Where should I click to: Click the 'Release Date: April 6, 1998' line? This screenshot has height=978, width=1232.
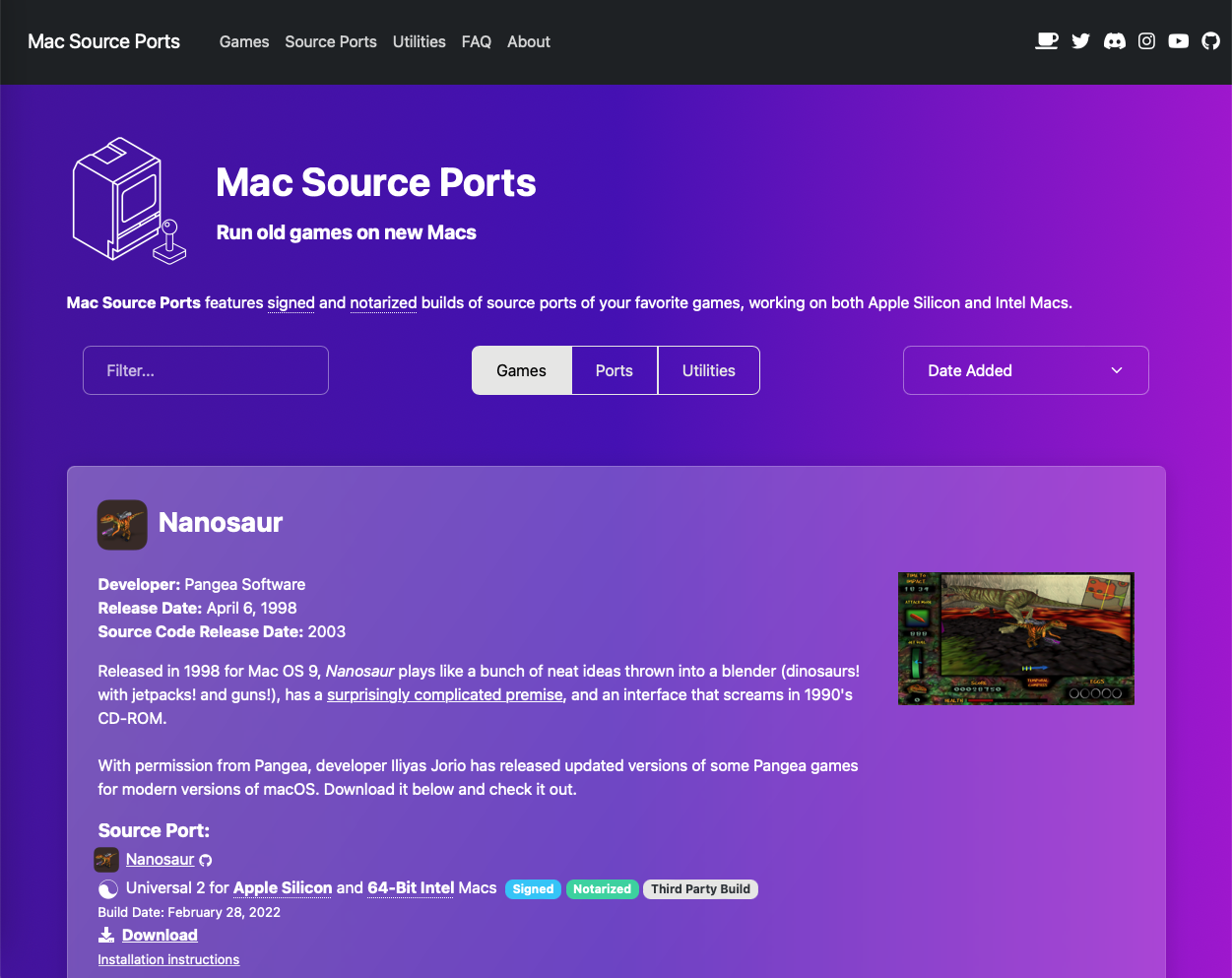(x=198, y=608)
